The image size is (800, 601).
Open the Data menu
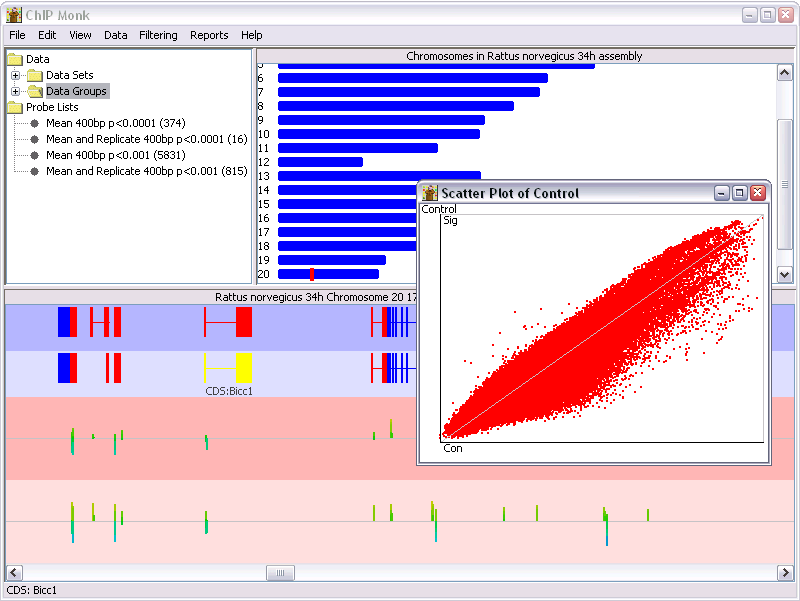point(116,35)
